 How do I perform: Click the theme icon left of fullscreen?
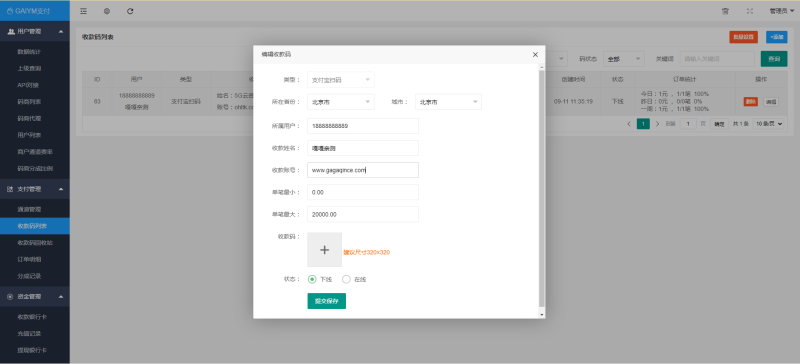click(725, 11)
